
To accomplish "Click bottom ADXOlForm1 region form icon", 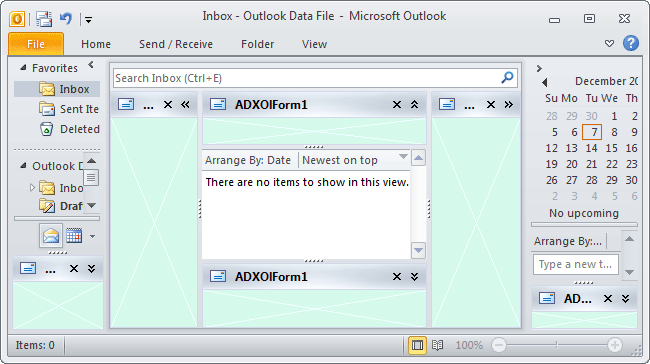I will click(218, 276).
